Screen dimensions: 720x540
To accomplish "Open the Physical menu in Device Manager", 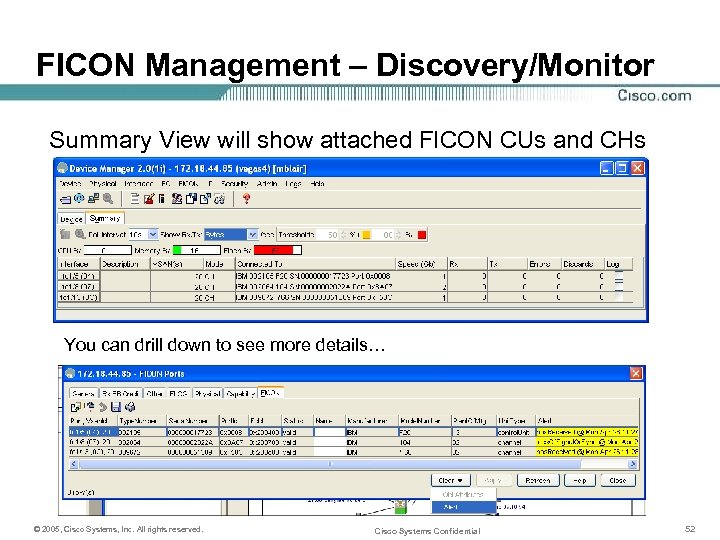I will (102, 183).
